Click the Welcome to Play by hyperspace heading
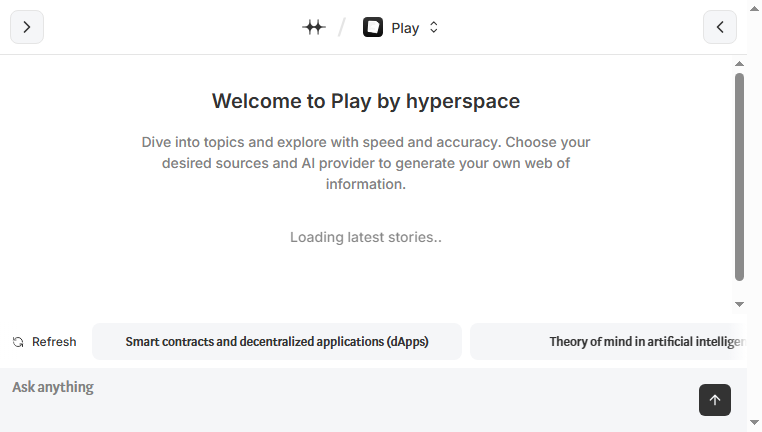This screenshot has width=762, height=432. click(366, 101)
